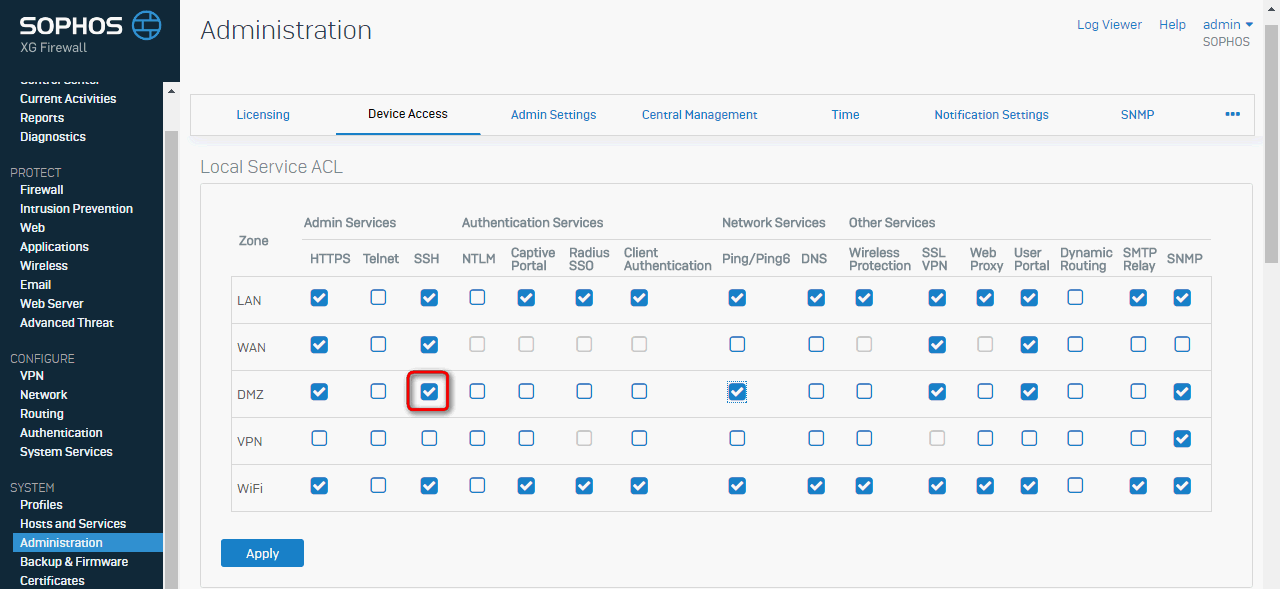Enable Telnet for the LAN zone
This screenshot has height=589, width=1280.
(378, 297)
